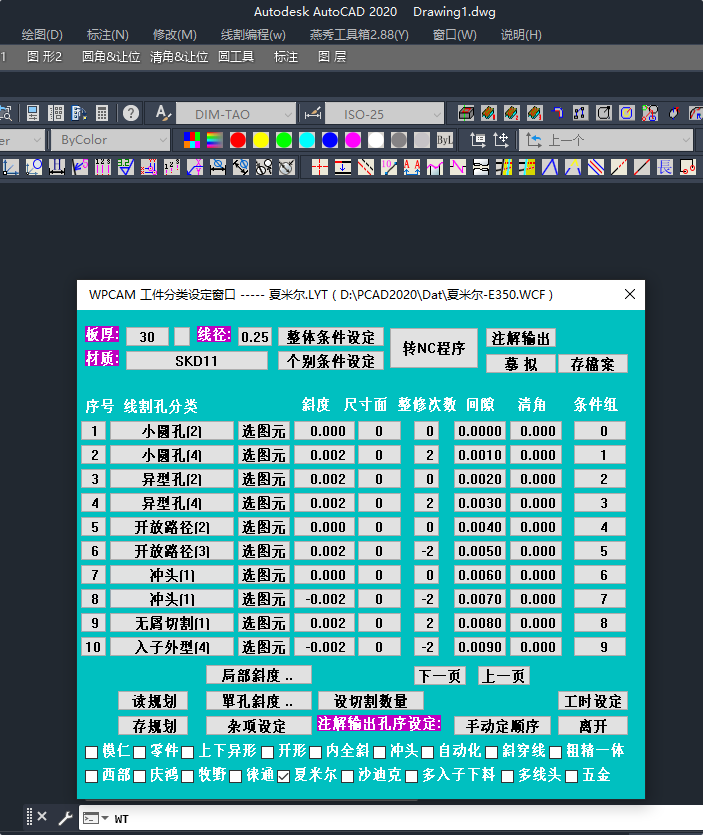Screen dimensions: 703x835
Task: Select the red color swatch
Action: coord(238,140)
